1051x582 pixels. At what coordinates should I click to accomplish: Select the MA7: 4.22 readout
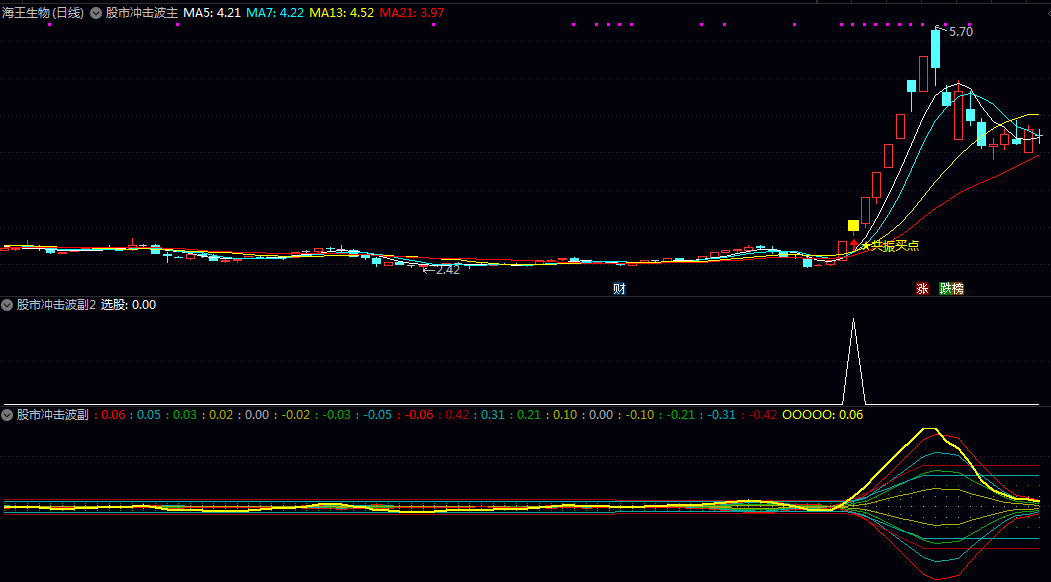(x=275, y=13)
